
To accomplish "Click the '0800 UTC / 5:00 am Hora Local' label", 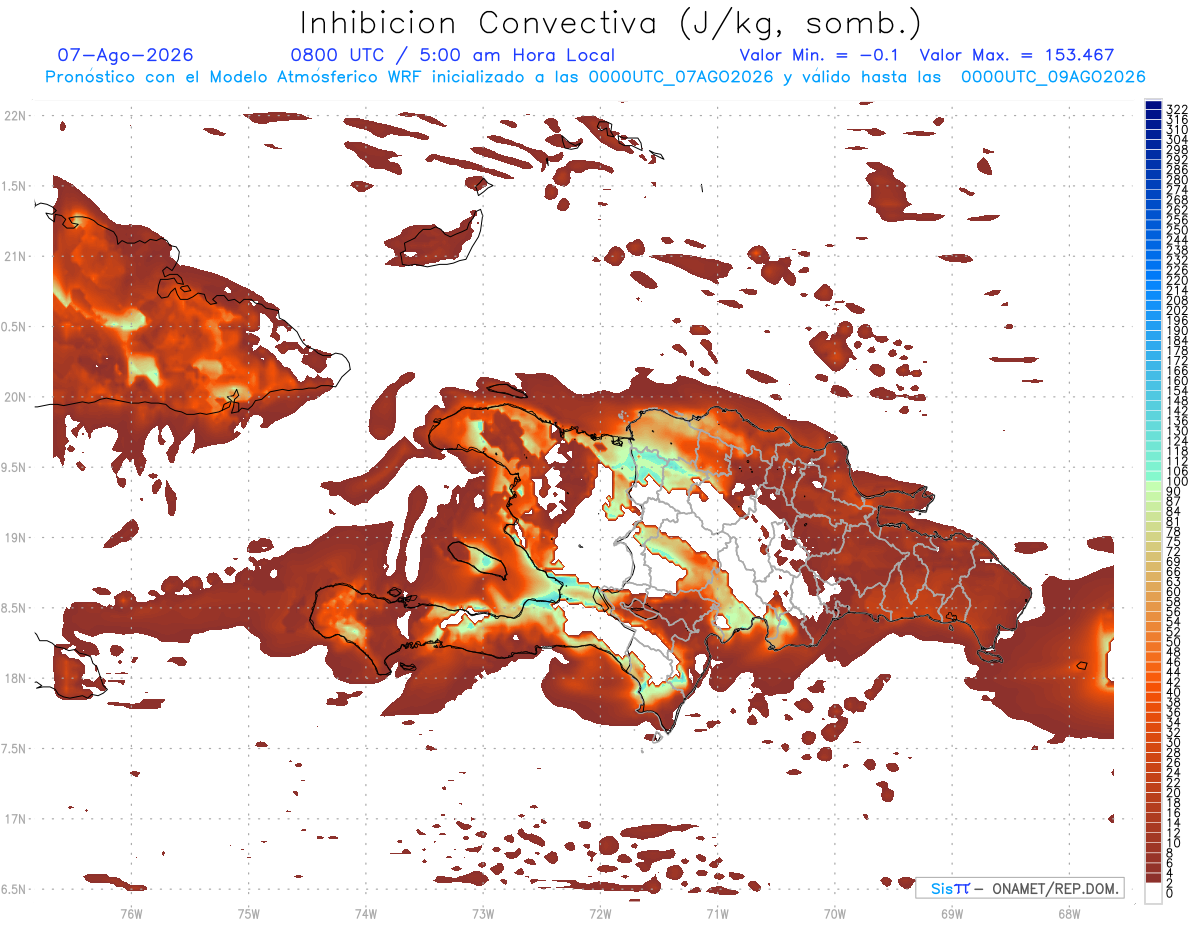I will [x=452, y=55].
